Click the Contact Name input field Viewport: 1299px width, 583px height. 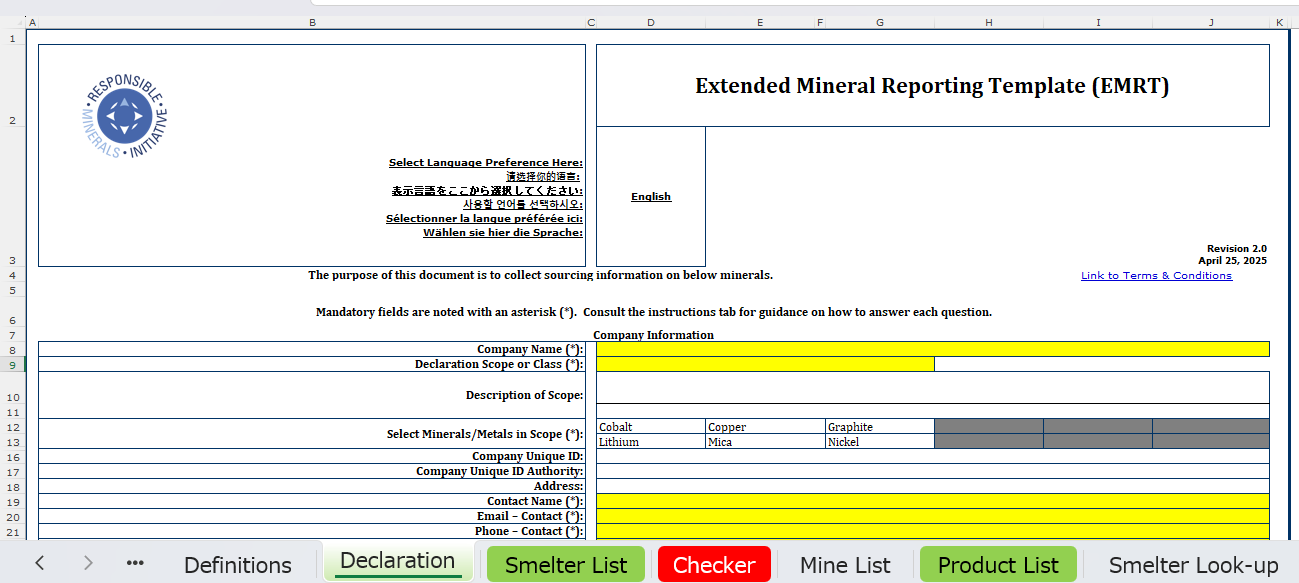(933, 501)
